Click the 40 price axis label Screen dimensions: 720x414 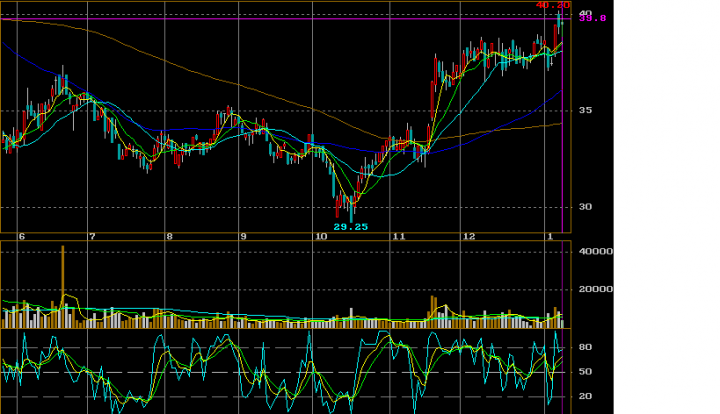point(585,12)
